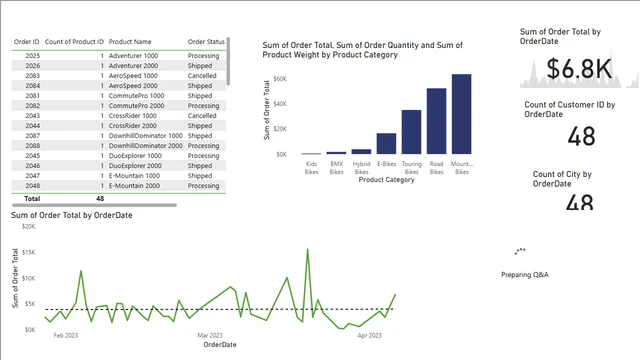Click the Total row of the table
The height and width of the screenshot is (360, 640).
tap(118, 198)
